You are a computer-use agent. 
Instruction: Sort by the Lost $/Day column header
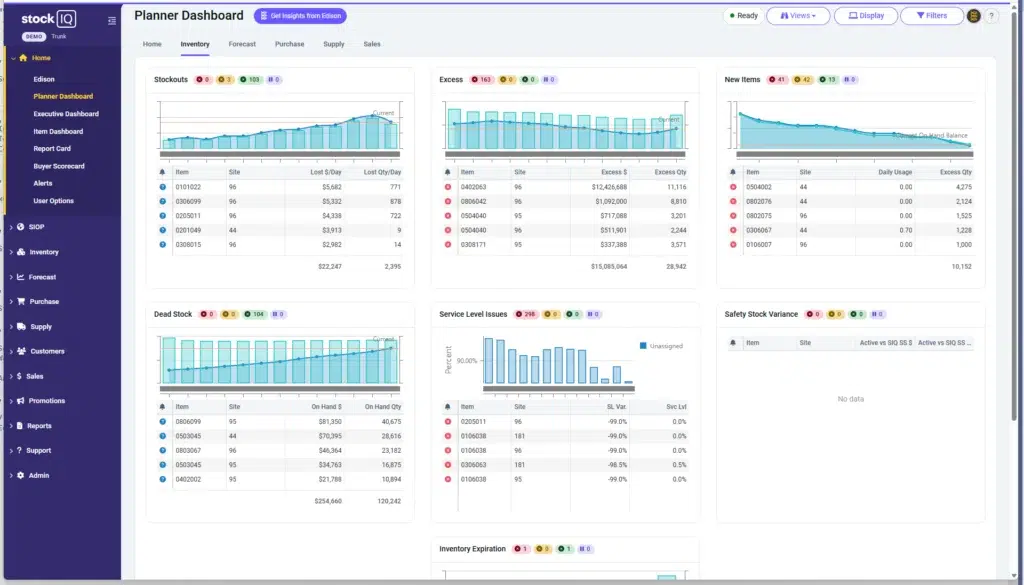click(x=325, y=172)
